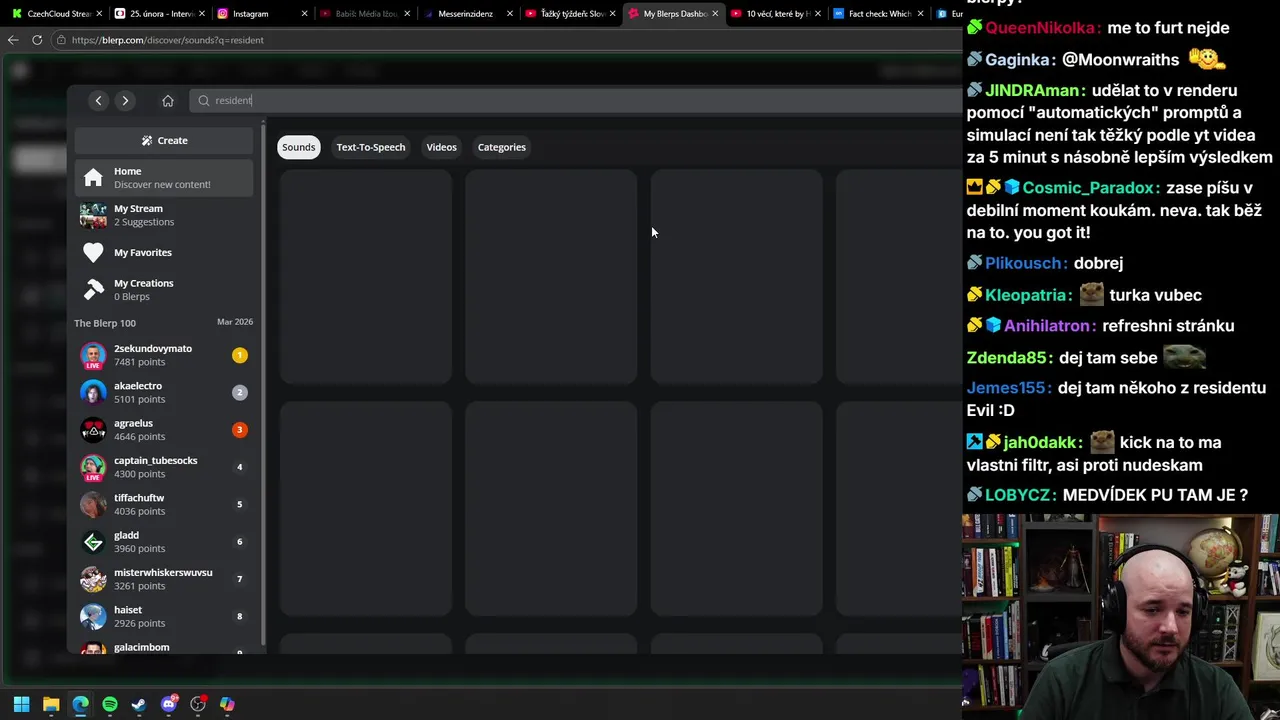Open File Explorer from taskbar

51,704
